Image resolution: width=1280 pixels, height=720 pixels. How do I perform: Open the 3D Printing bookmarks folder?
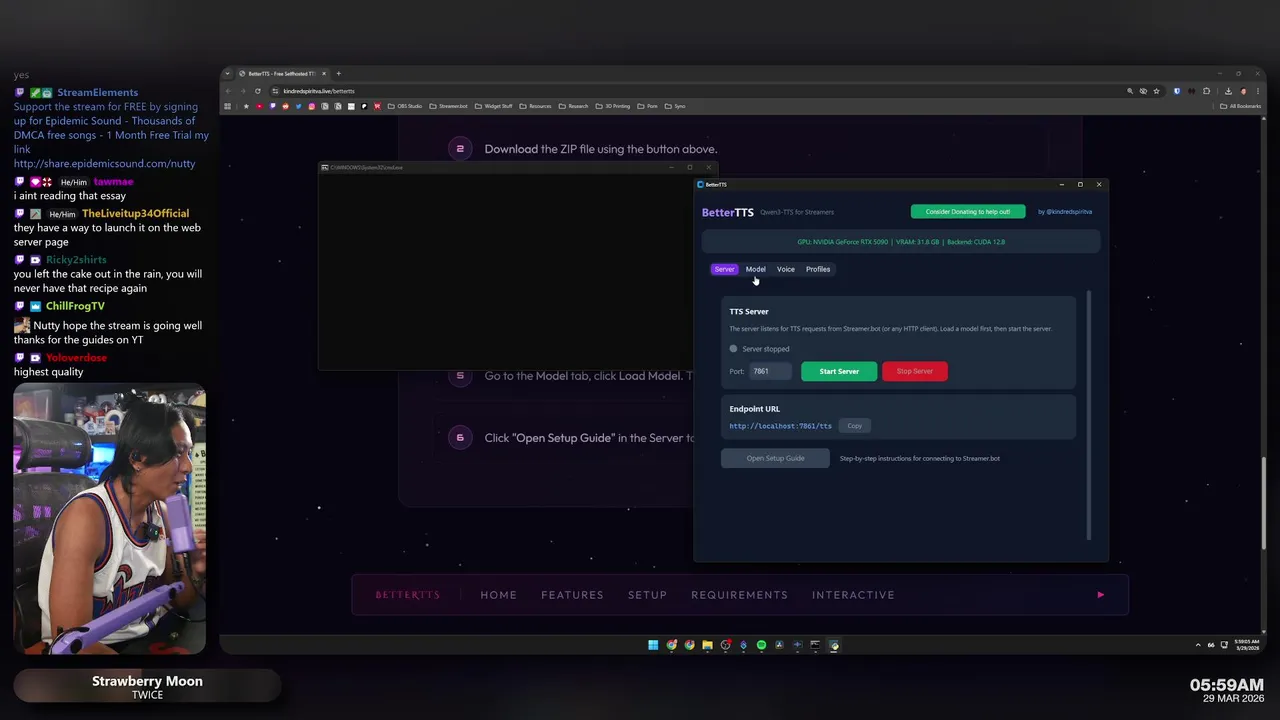pos(613,106)
